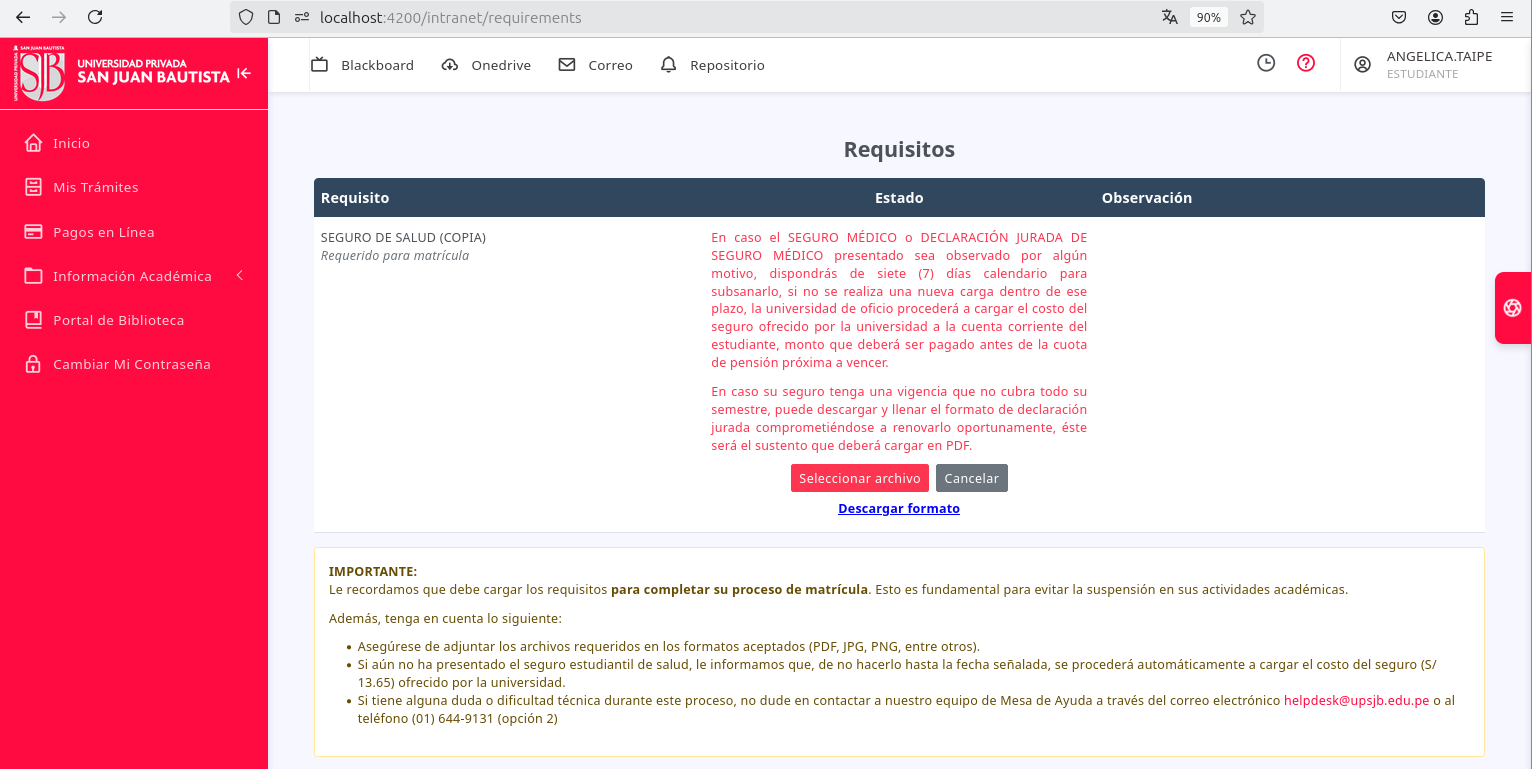Viewport: 1532px width, 769px height.
Task: Reload the page in the browser
Action: click(x=95, y=17)
